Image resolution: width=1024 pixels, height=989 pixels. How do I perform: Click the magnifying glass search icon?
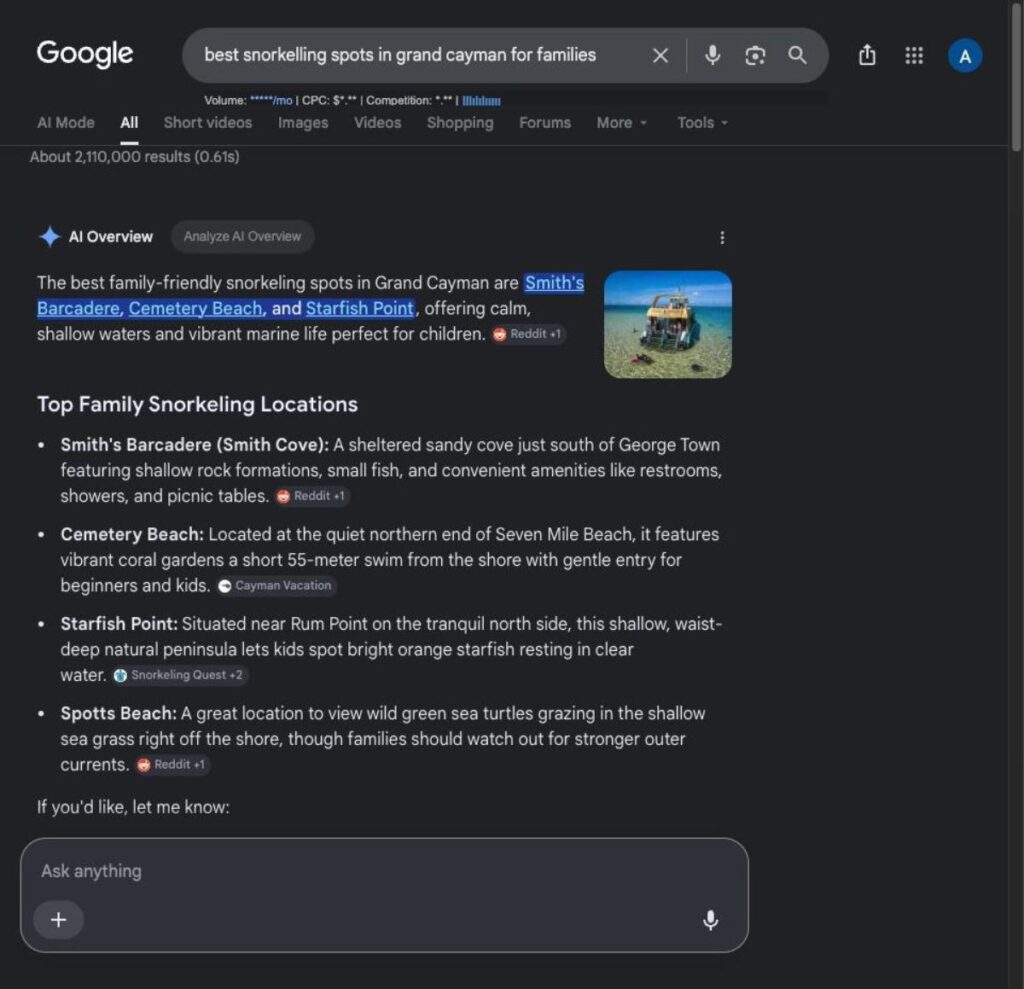click(797, 55)
